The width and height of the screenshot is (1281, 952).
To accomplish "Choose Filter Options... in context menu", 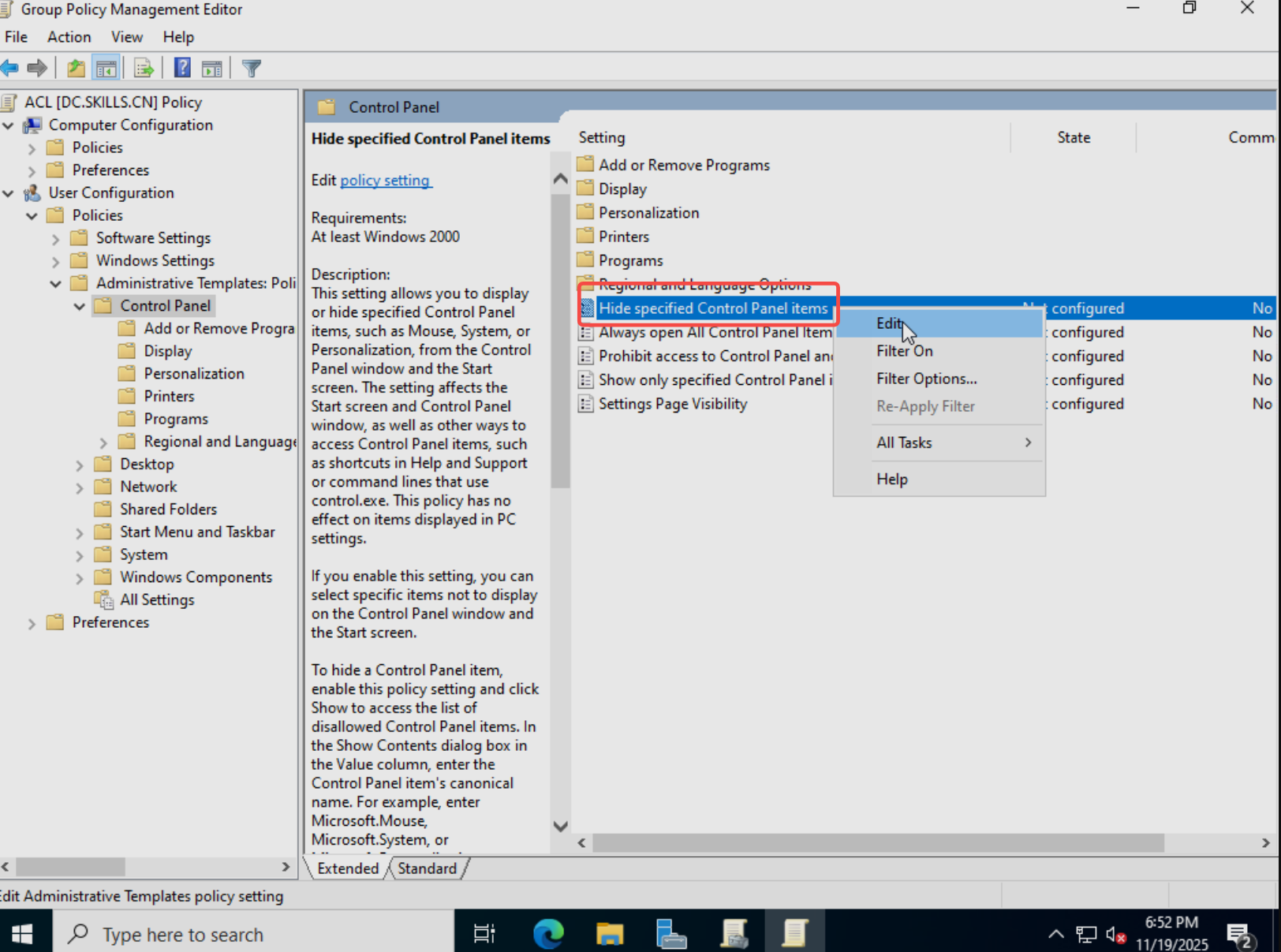I will pos(939,379).
